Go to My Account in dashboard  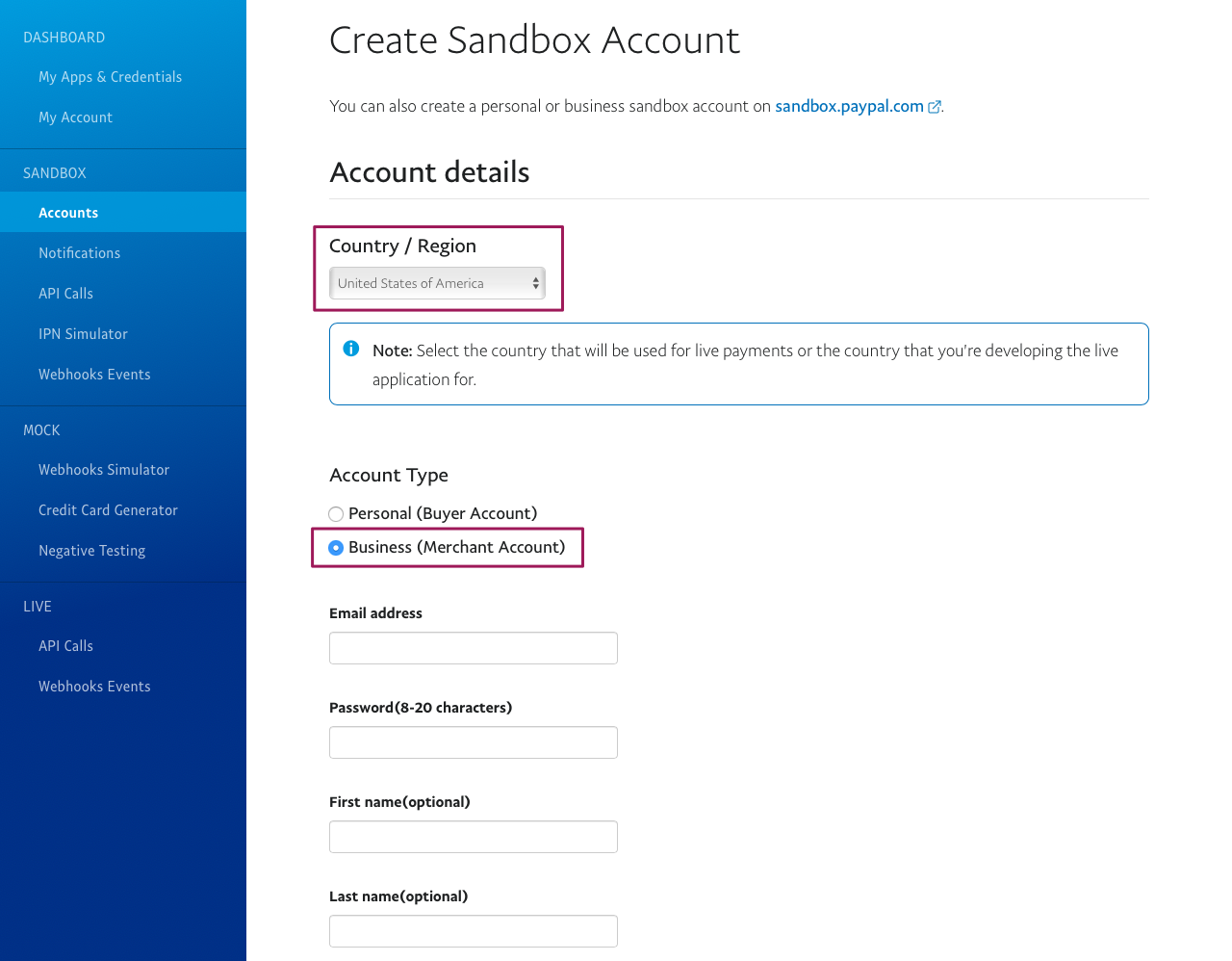[75, 117]
